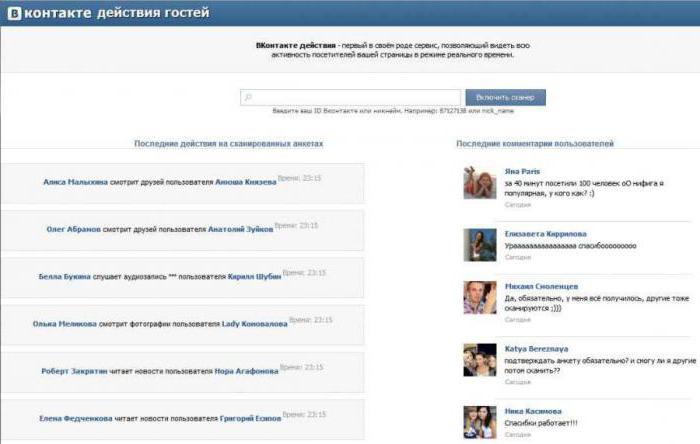This screenshot has height=444, width=700.
Task: Open Яна Paris avatar thumbnail
Action: (x=481, y=183)
